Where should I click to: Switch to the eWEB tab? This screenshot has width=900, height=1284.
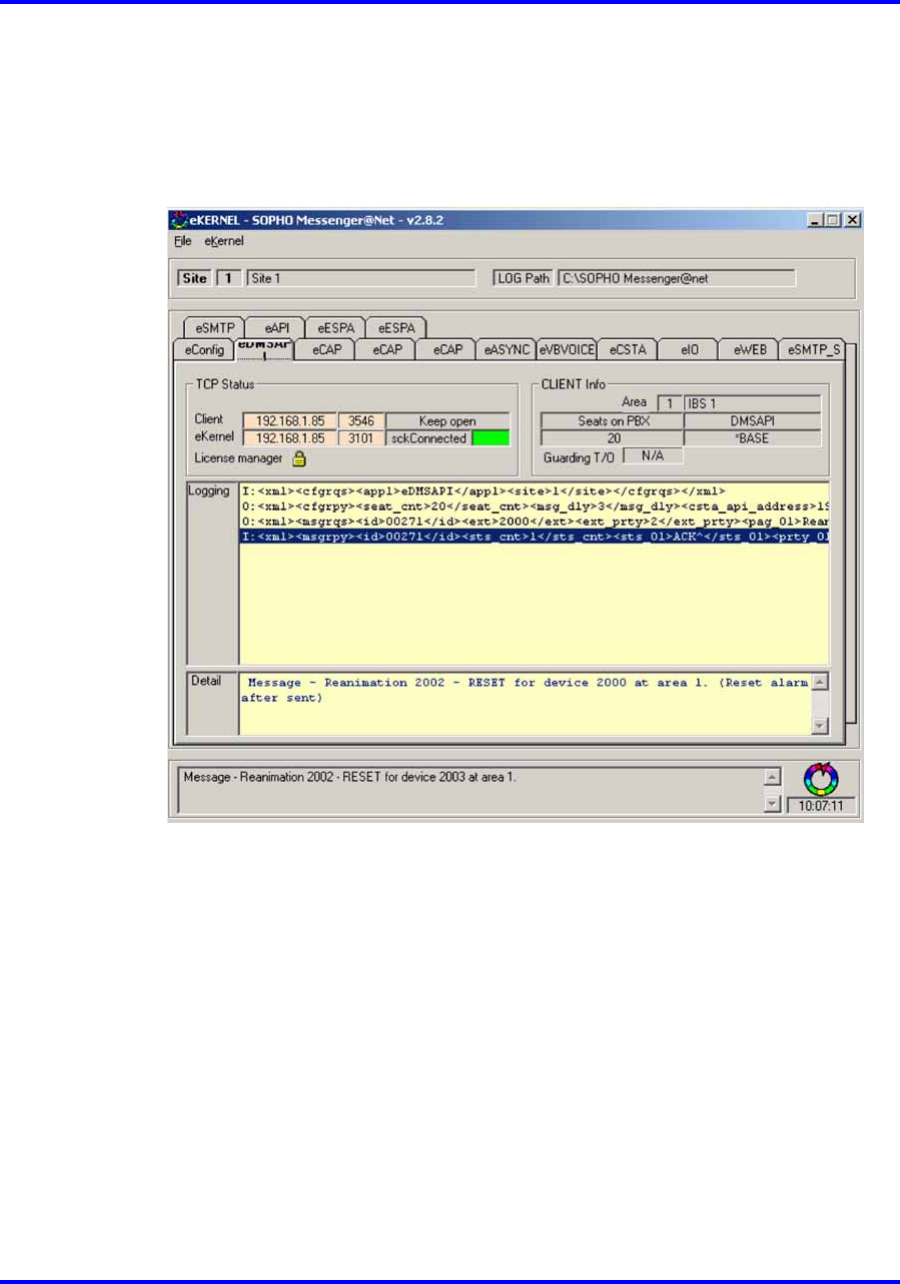(x=748, y=350)
